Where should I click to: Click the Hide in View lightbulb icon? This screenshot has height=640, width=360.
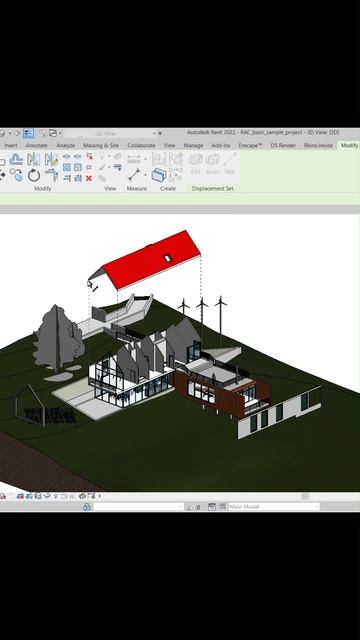click(102, 157)
